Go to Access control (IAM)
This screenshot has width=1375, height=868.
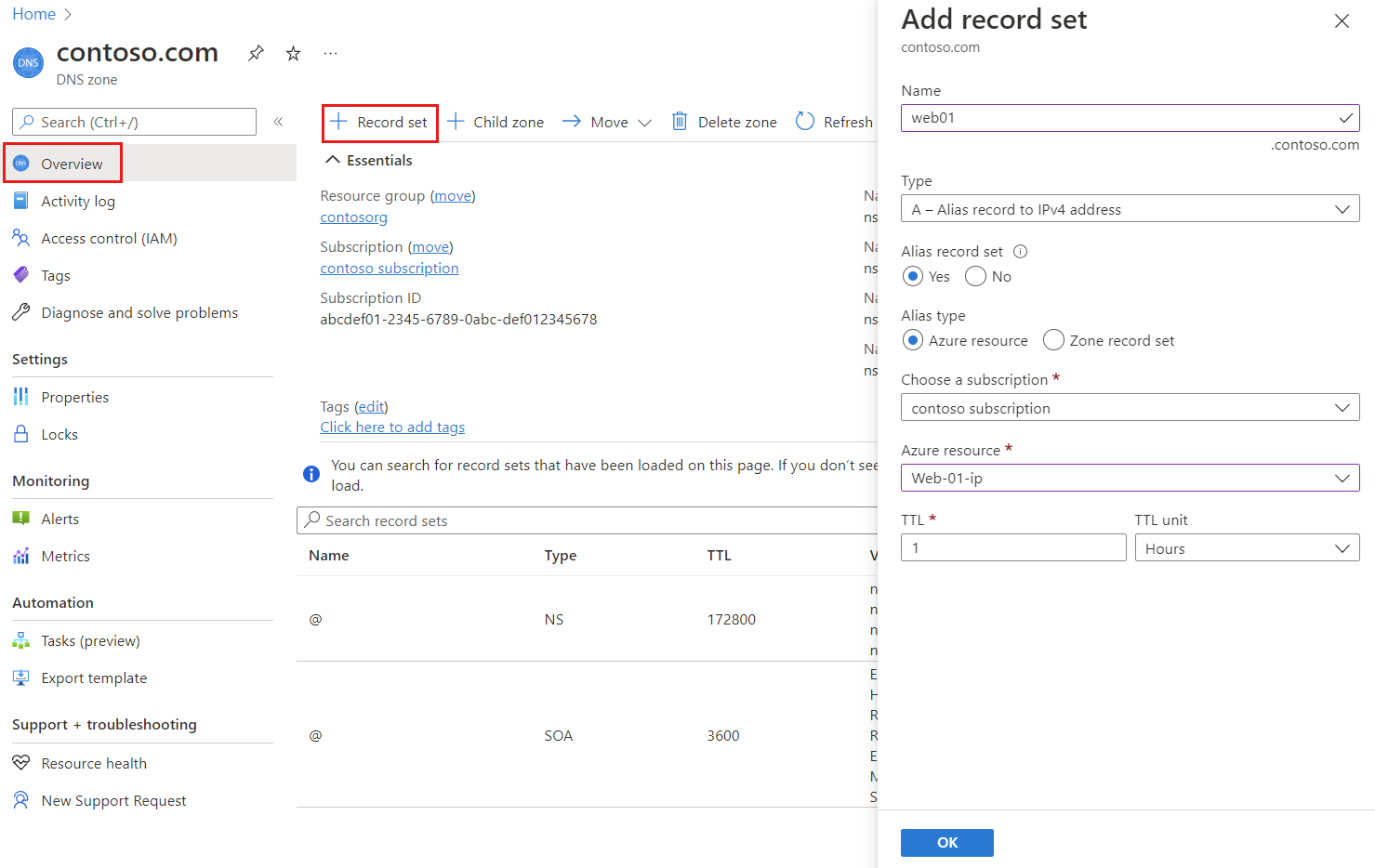109,239
